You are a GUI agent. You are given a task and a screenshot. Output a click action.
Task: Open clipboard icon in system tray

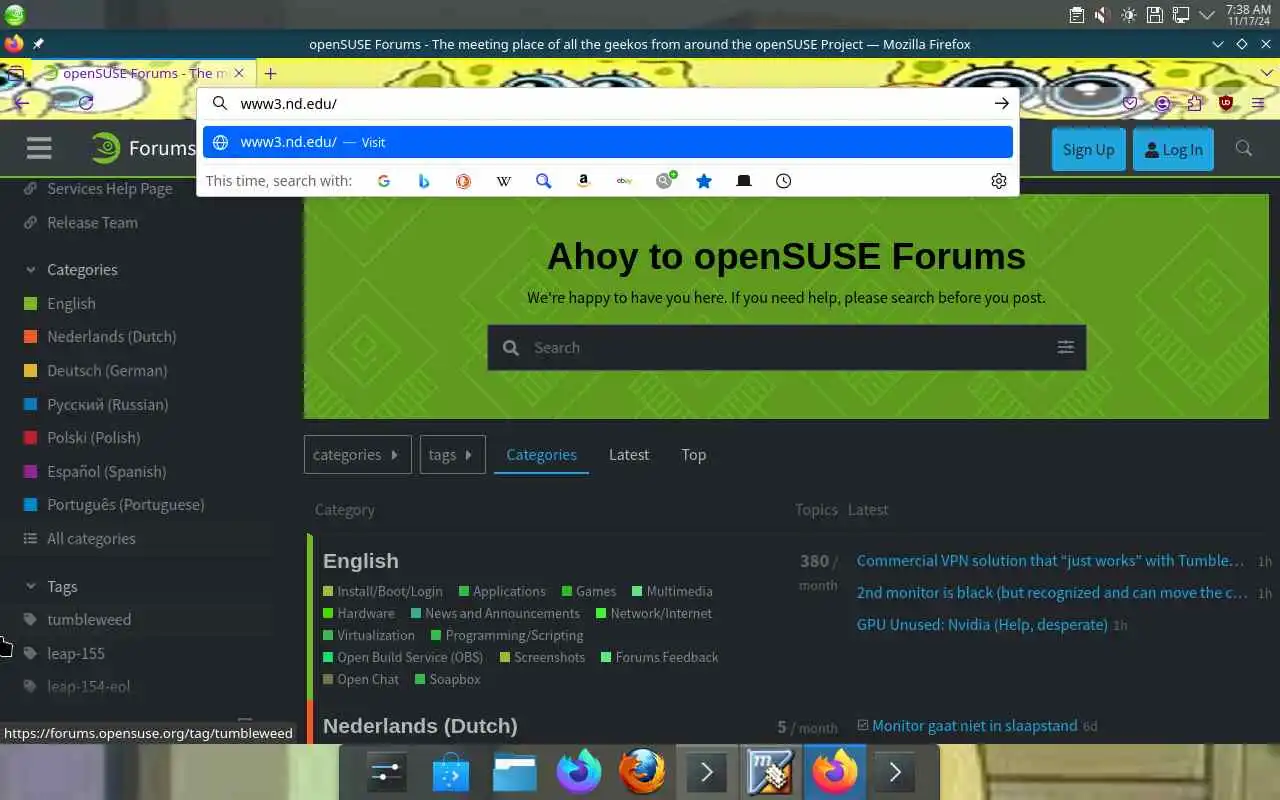point(1076,15)
